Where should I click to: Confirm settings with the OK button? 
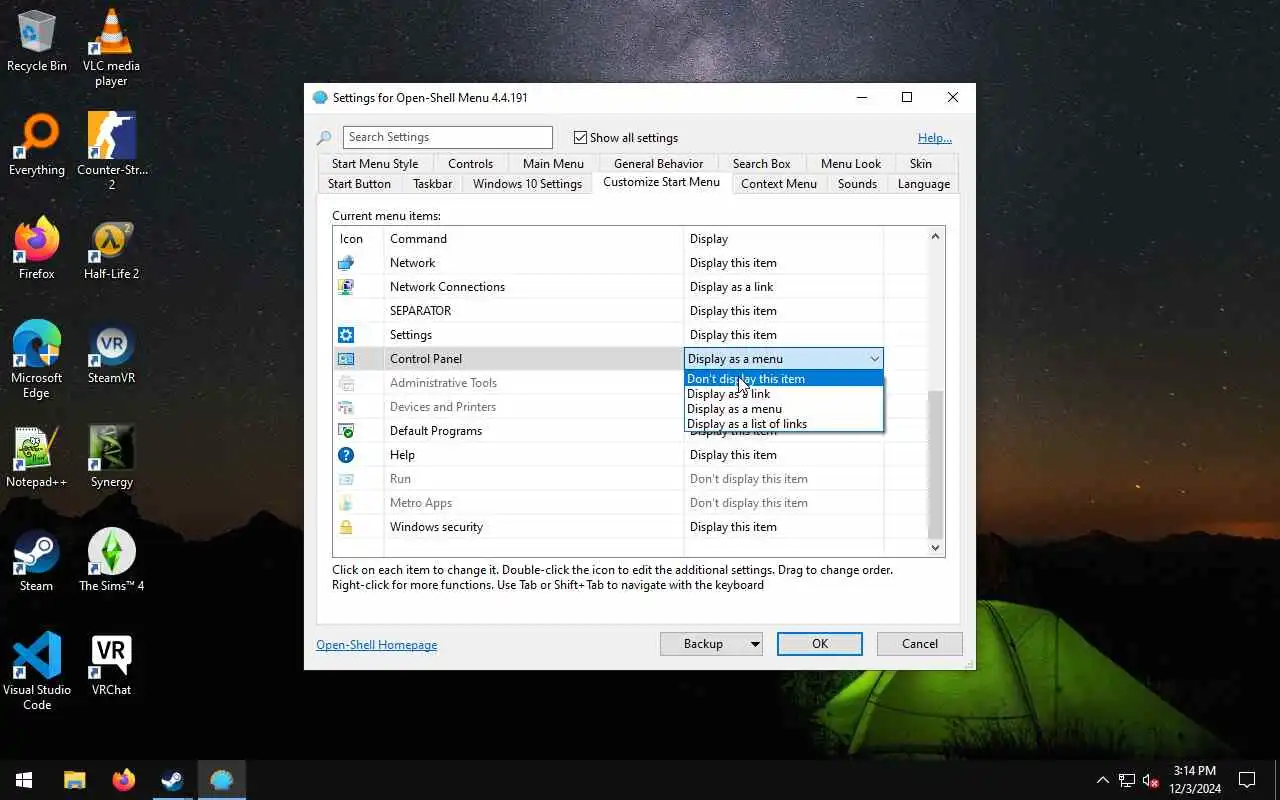pos(820,644)
